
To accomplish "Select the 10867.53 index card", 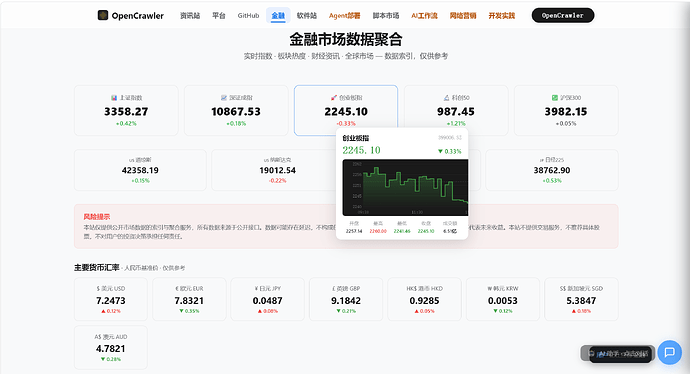I will pyautogui.click(x=236, y=110).
